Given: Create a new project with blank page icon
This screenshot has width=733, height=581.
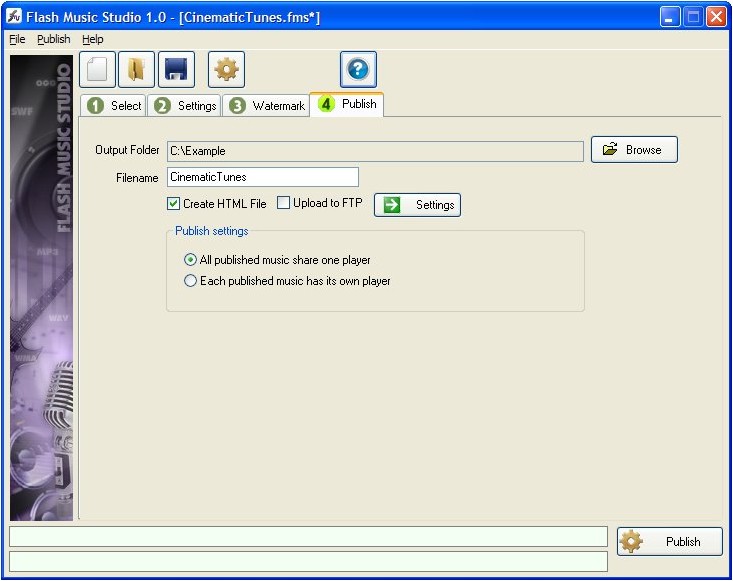Looking at the screenshot, I should (x=97, y=70).
